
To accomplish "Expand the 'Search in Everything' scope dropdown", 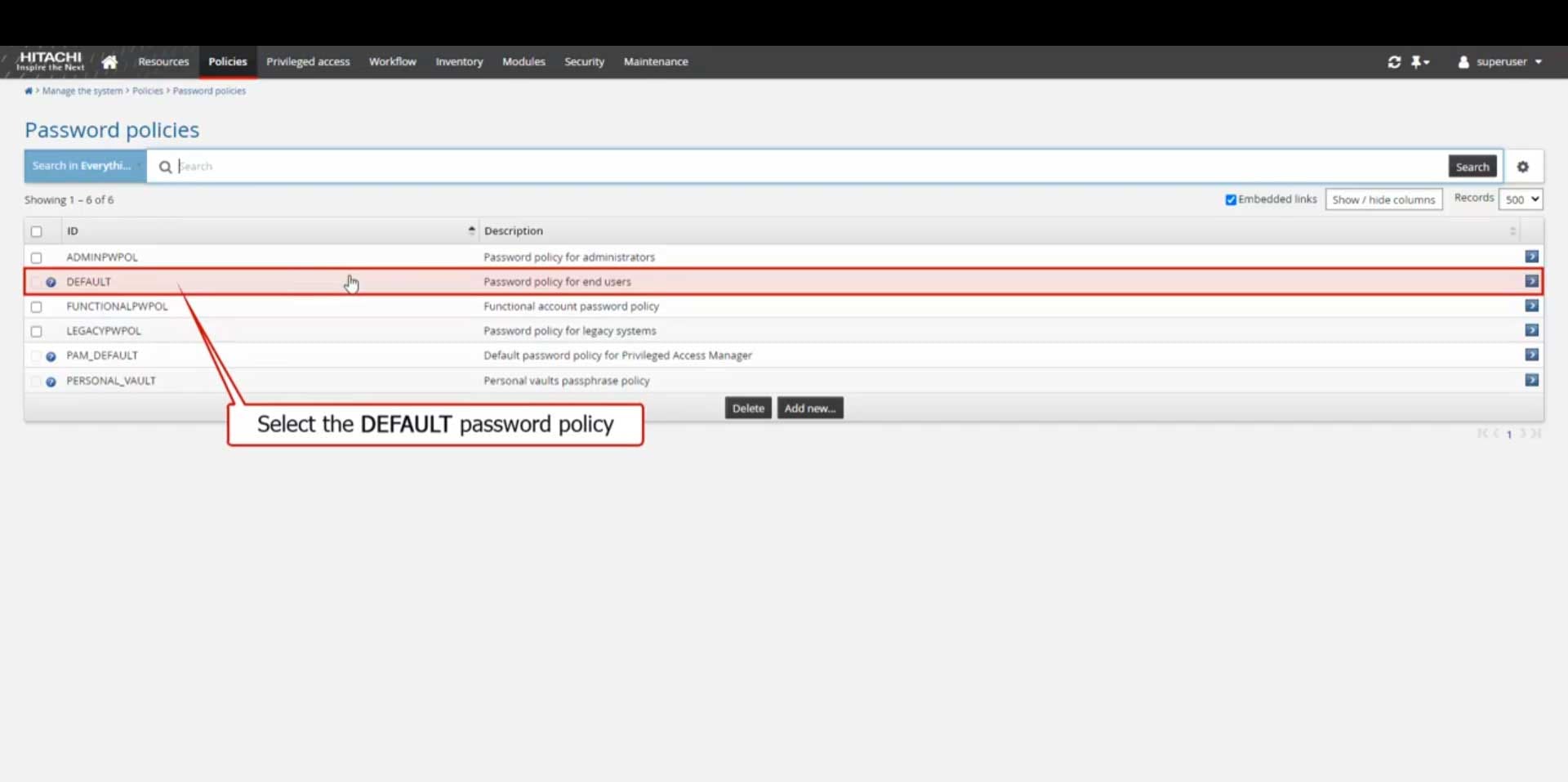I will [x=86, y=166].
